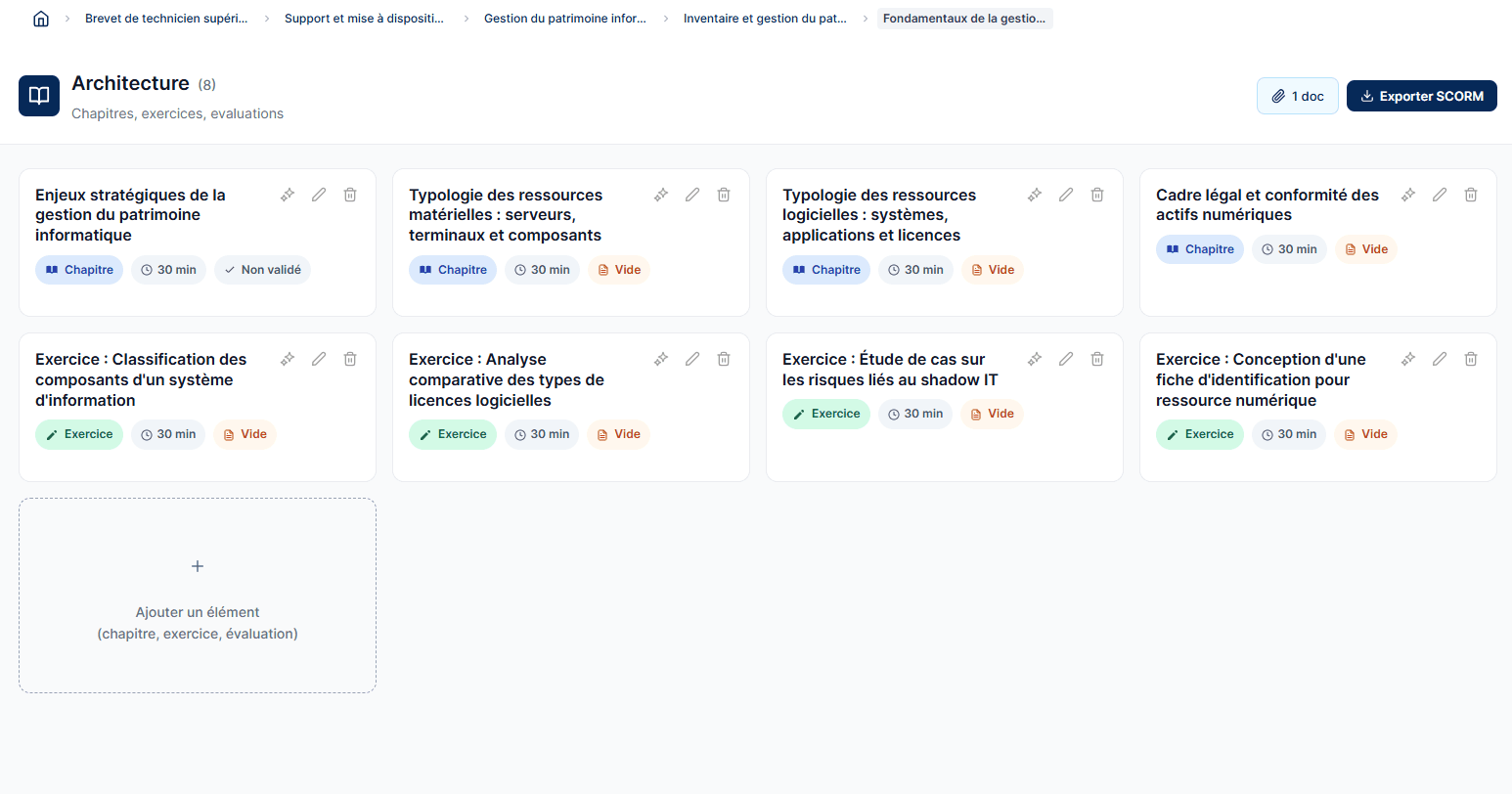
Task: Click the "Non validé" status badge
Action: [262, 269]
